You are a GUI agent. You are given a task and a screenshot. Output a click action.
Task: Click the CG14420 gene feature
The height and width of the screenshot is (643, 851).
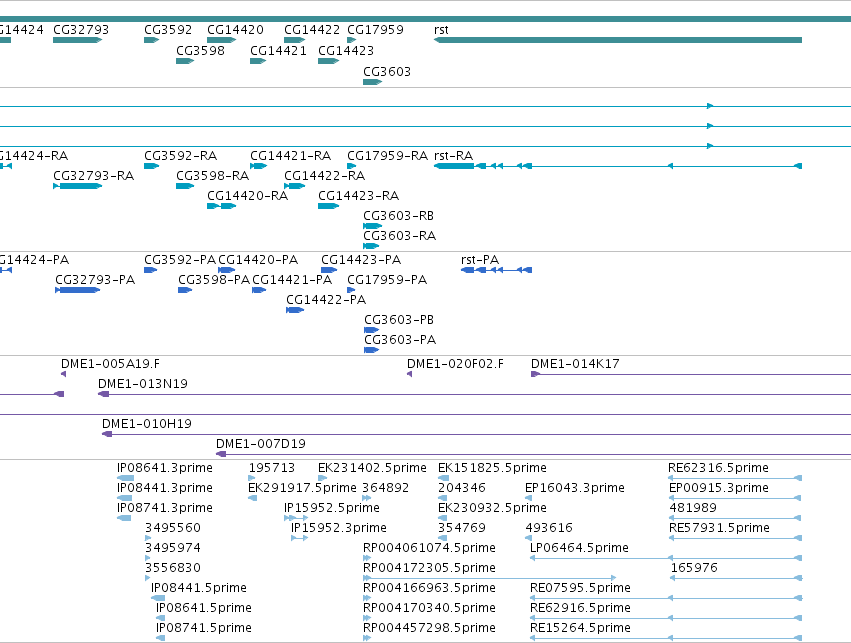tap(221, 40)
